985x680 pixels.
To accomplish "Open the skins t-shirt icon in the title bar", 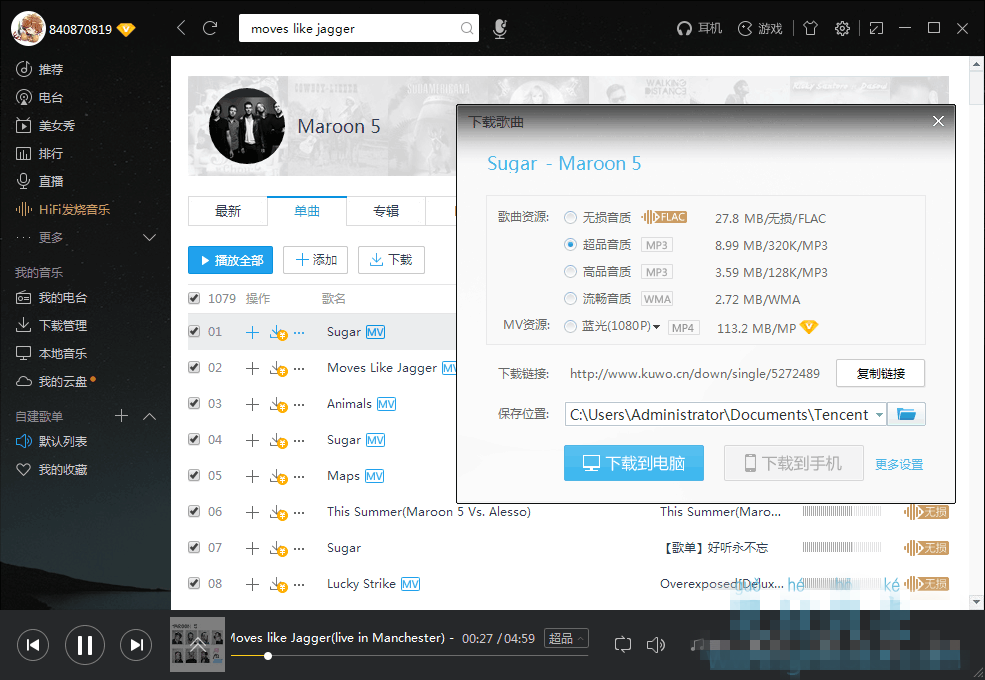I will 810,28.
